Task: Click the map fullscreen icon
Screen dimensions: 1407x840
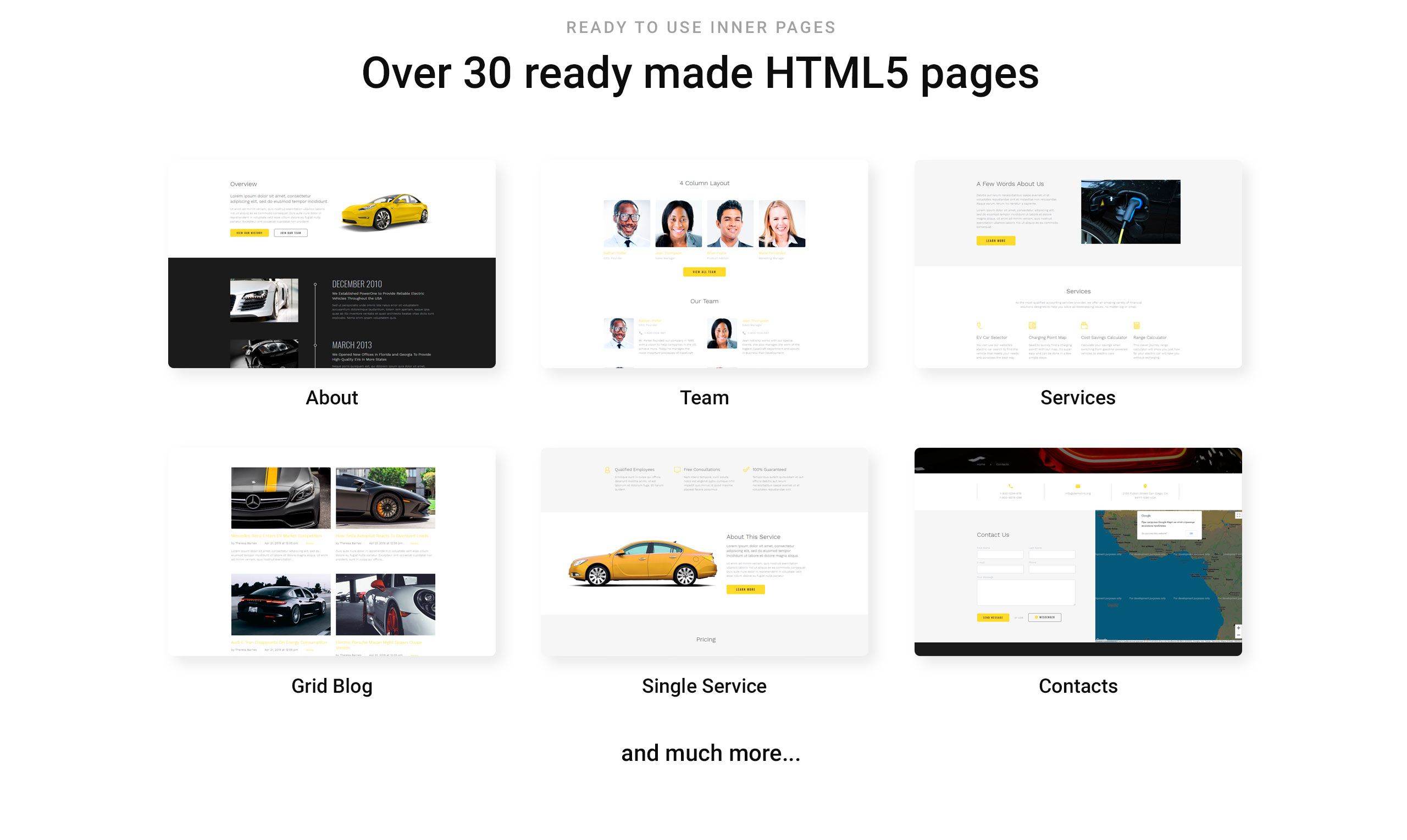Action: click(1238, 515)
